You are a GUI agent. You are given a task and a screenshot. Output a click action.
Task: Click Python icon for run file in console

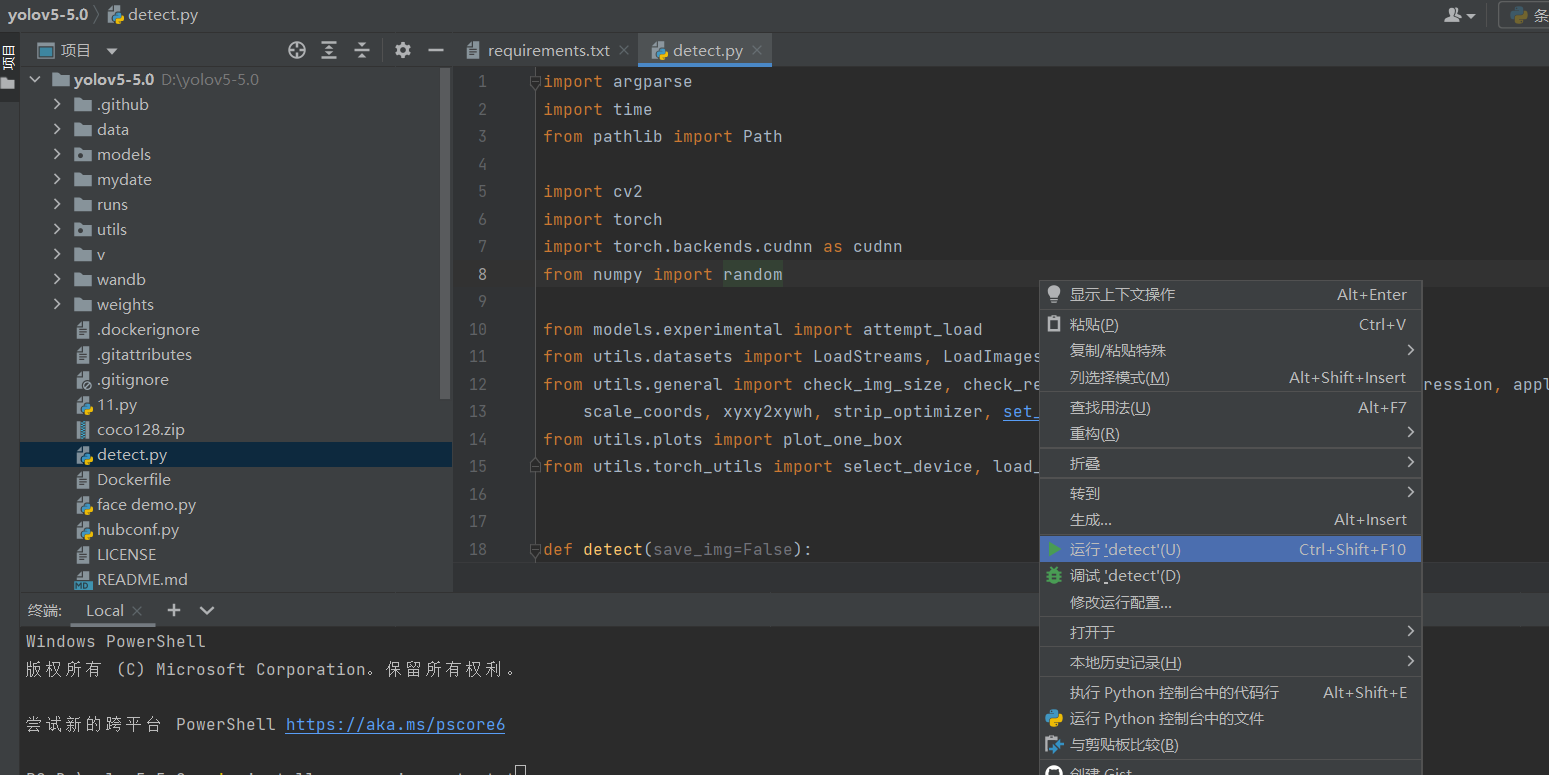tap(1054, 718)
